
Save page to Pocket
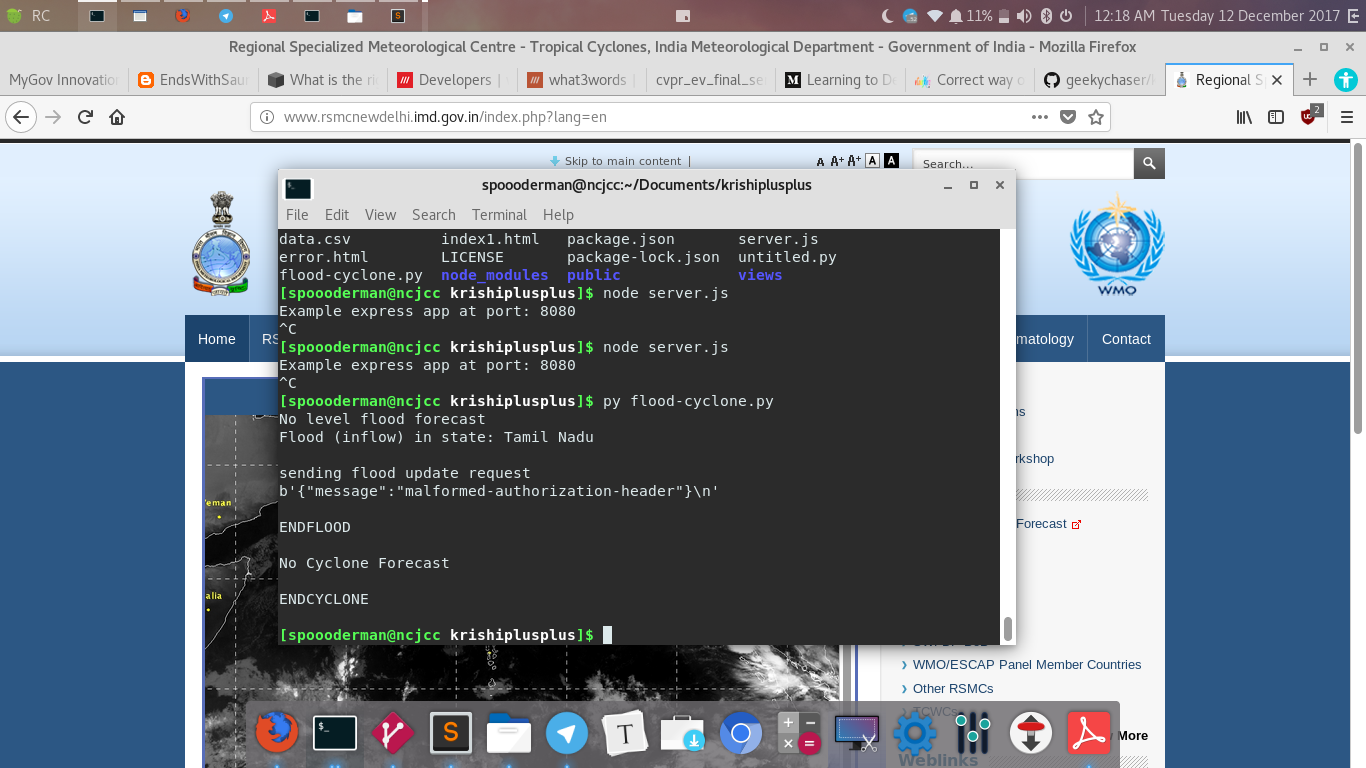tap(1068, 117)
